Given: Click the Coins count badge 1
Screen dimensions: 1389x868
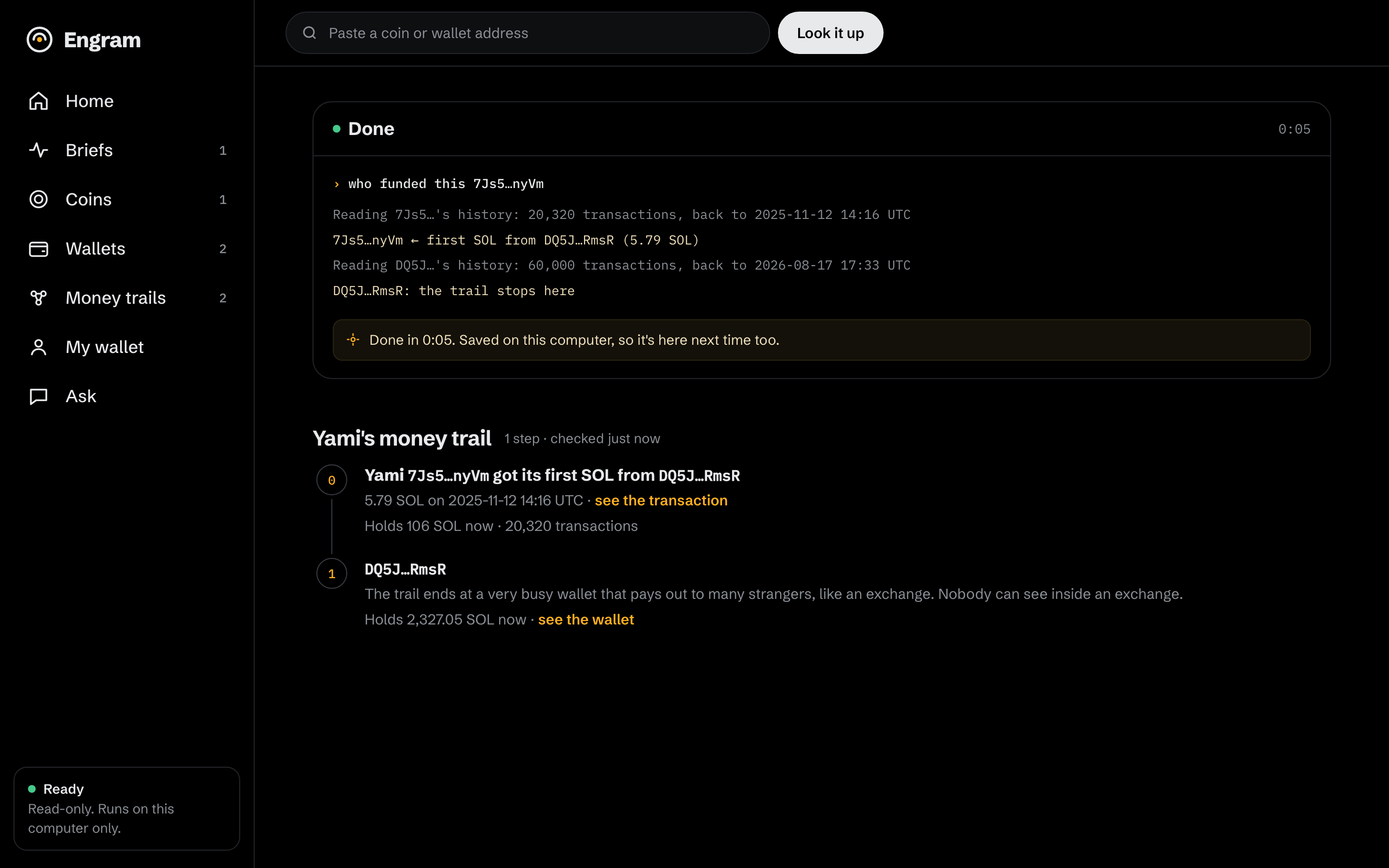Looking at the screenshot, I should 223,200.
